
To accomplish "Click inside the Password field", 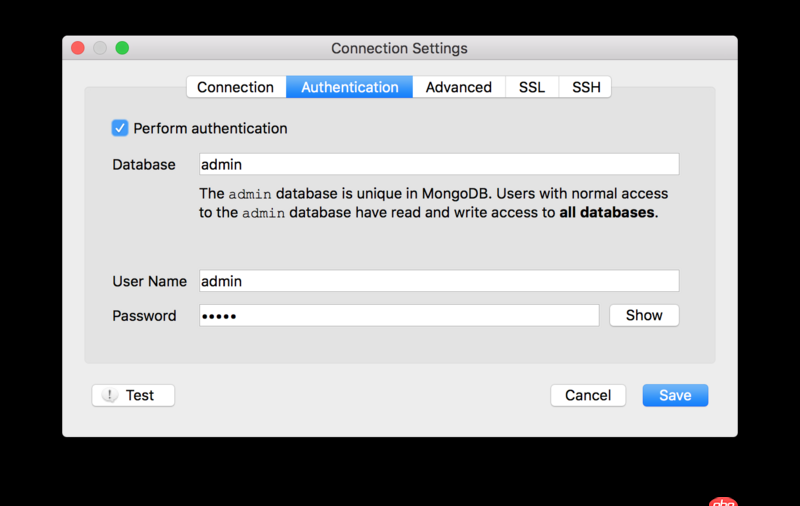I will coord(399,316).
